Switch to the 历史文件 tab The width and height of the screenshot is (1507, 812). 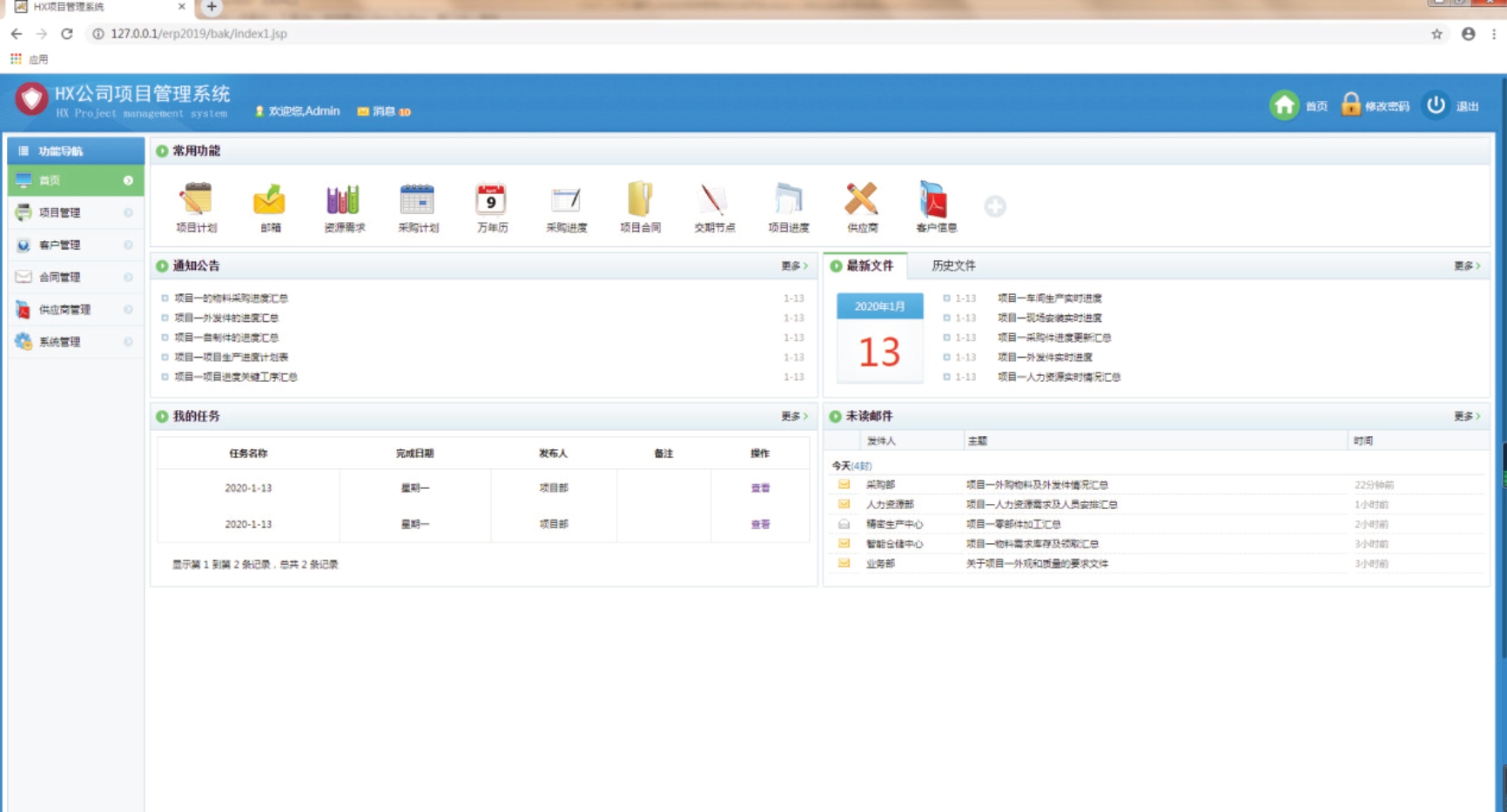[953, 265]
